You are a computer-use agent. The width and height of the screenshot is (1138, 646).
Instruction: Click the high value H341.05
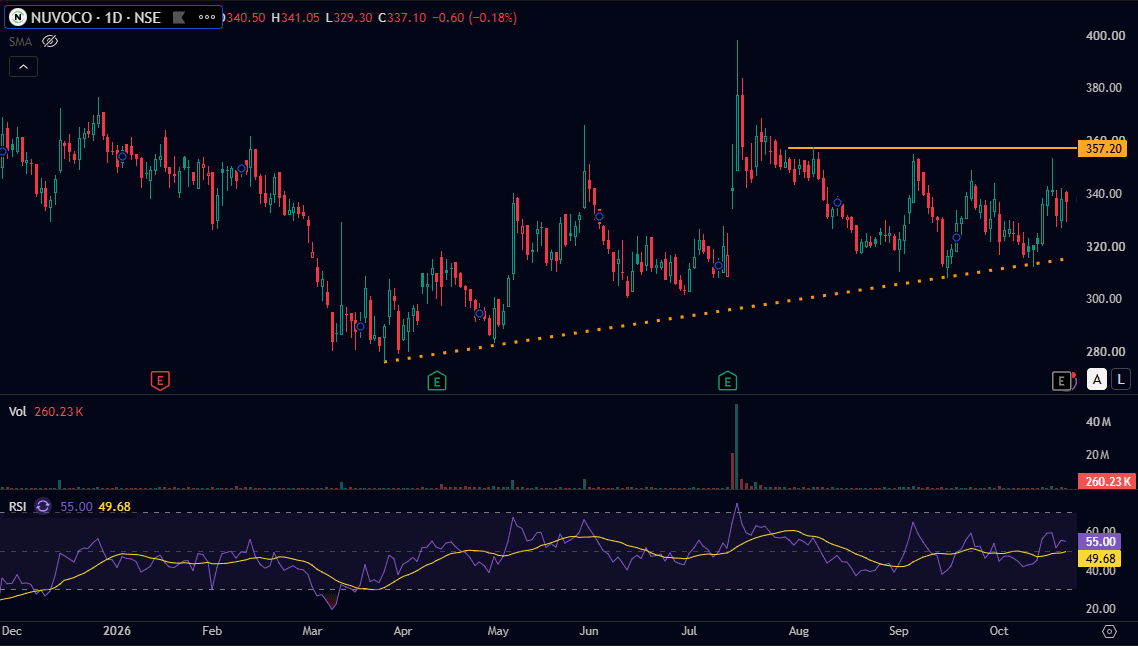[x=295, y=17]
